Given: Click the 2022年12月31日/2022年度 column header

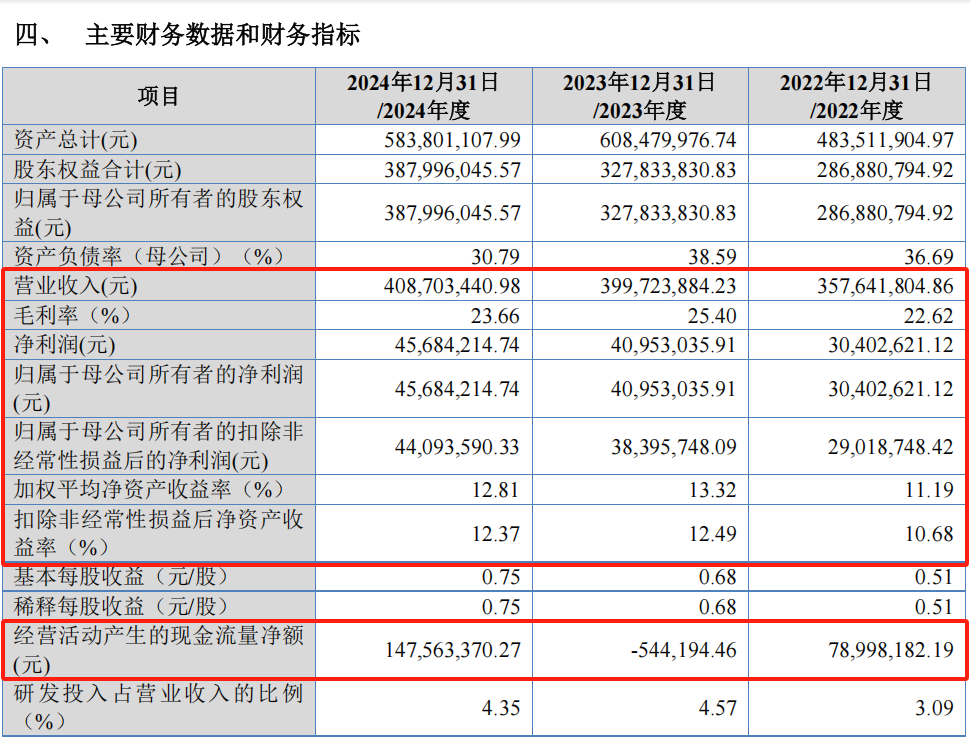Looking at the screenshot, I should click(x=855, y=96).
